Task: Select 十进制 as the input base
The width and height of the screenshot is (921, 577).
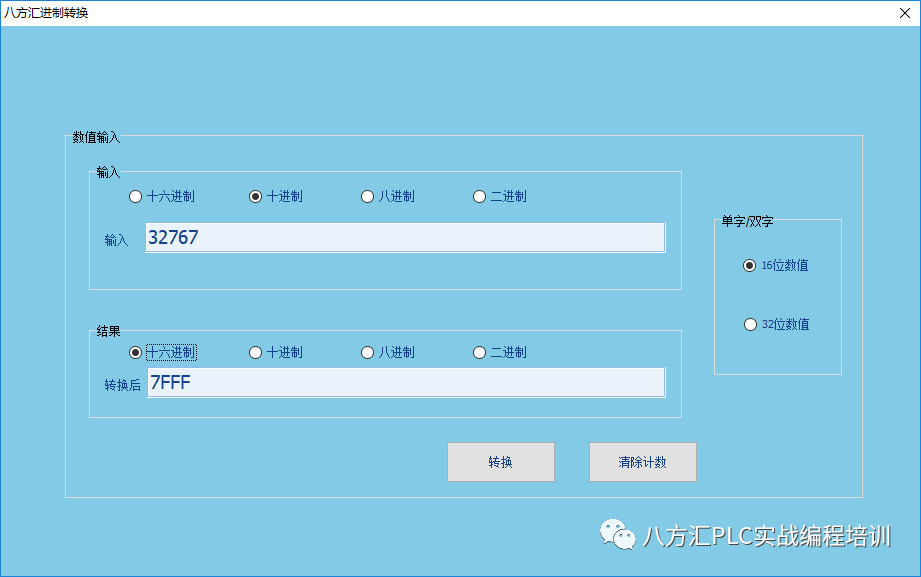Action: pyautogui.click(x=256, y=197)
